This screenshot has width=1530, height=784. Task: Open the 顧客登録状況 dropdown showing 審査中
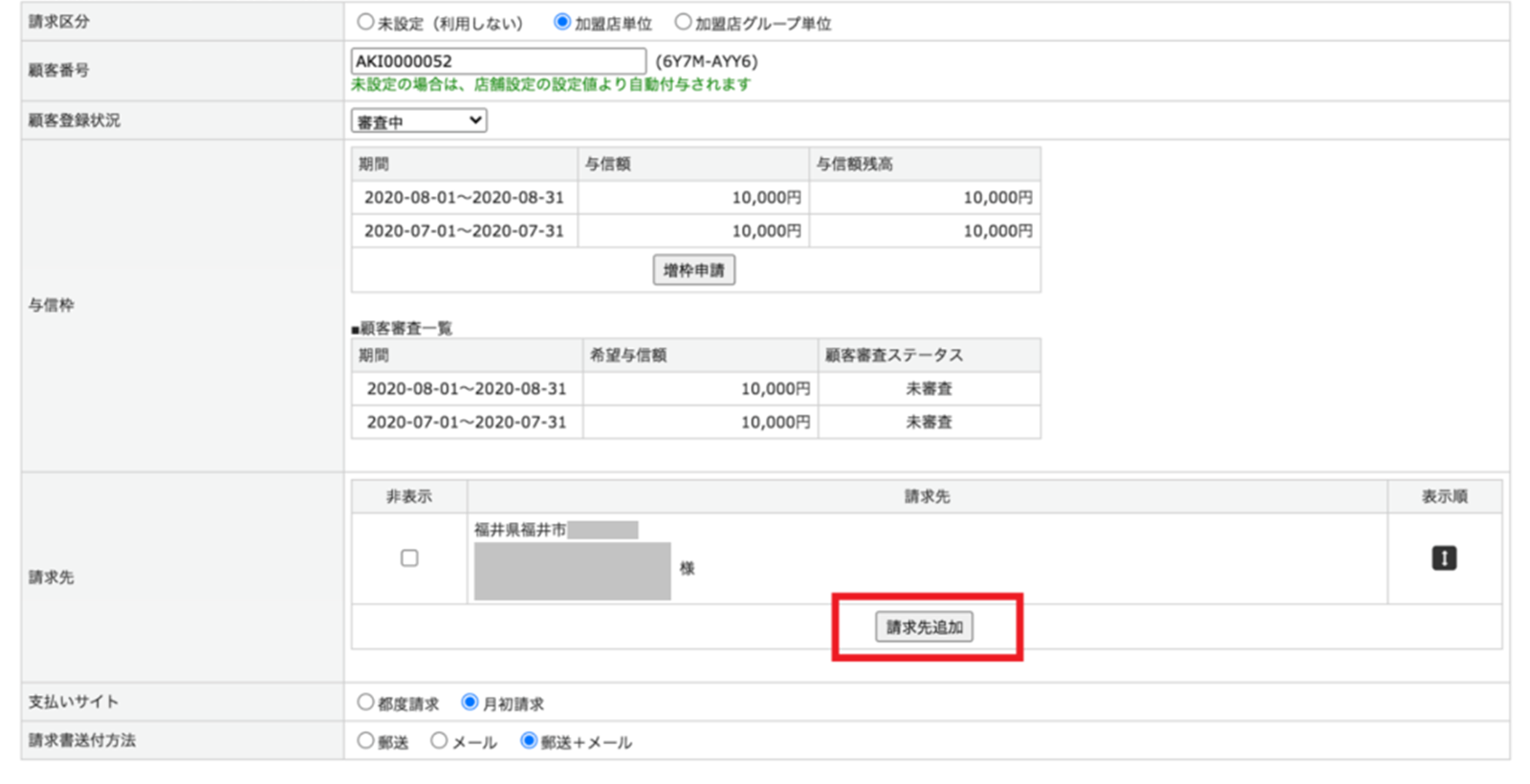coord(419,121)
